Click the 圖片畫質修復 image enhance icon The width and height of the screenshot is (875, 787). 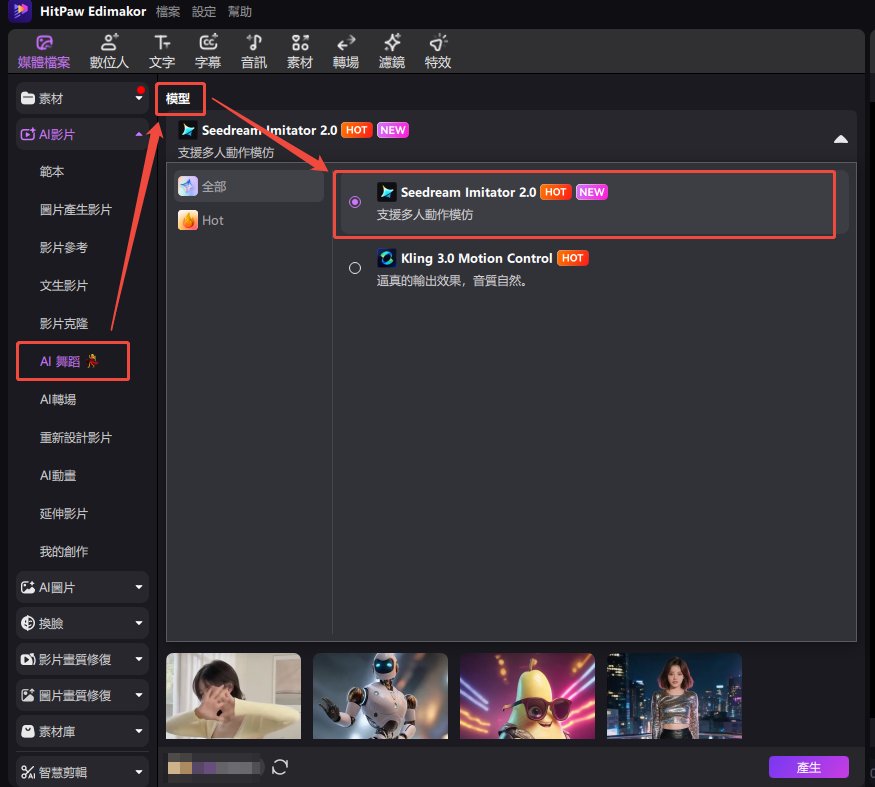(x=28, y=695)
